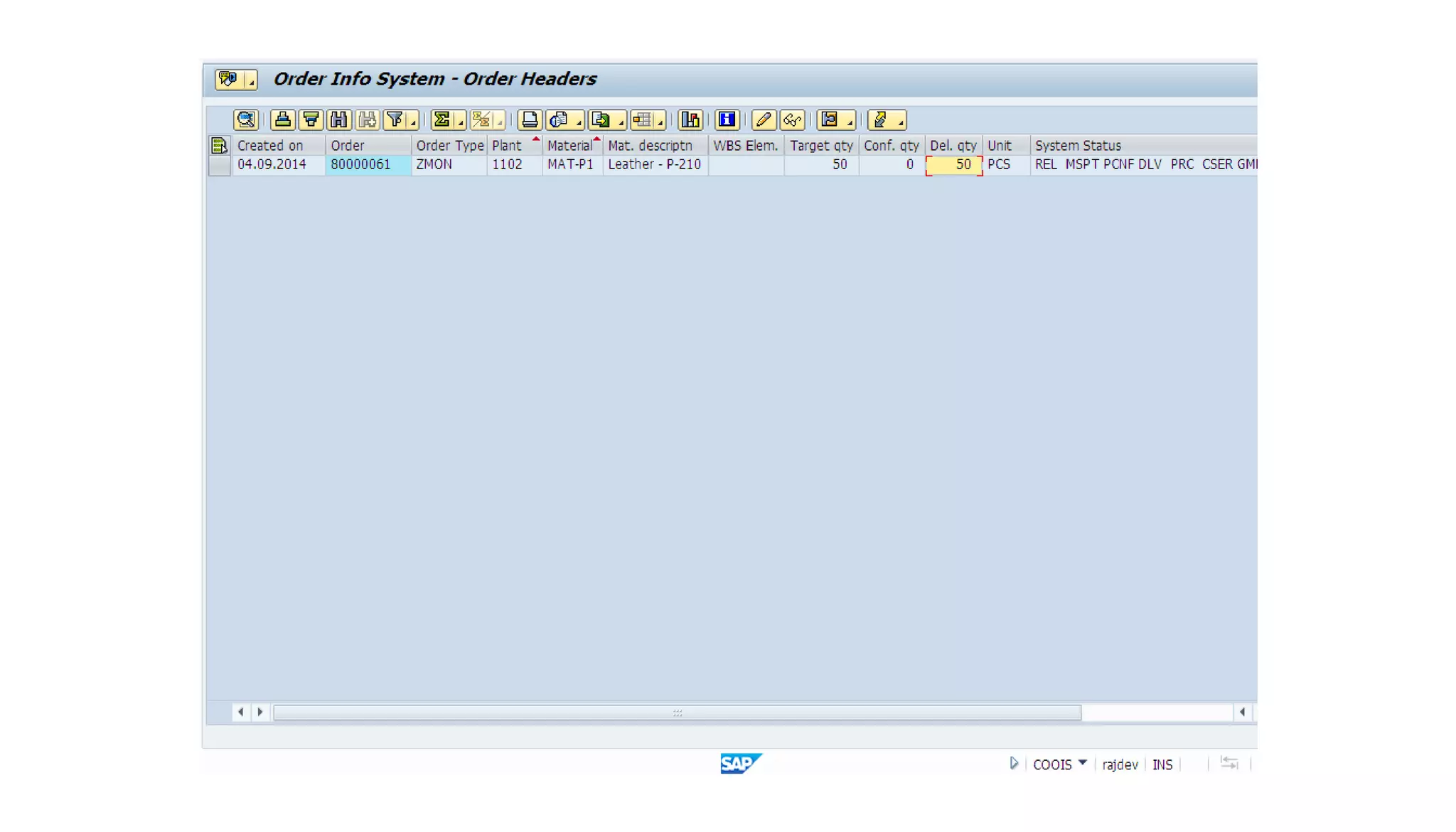The image size is (1456, 832).
Task: Open order number 80000061 link
Action: pyautogui.click(x=360, y=165)
